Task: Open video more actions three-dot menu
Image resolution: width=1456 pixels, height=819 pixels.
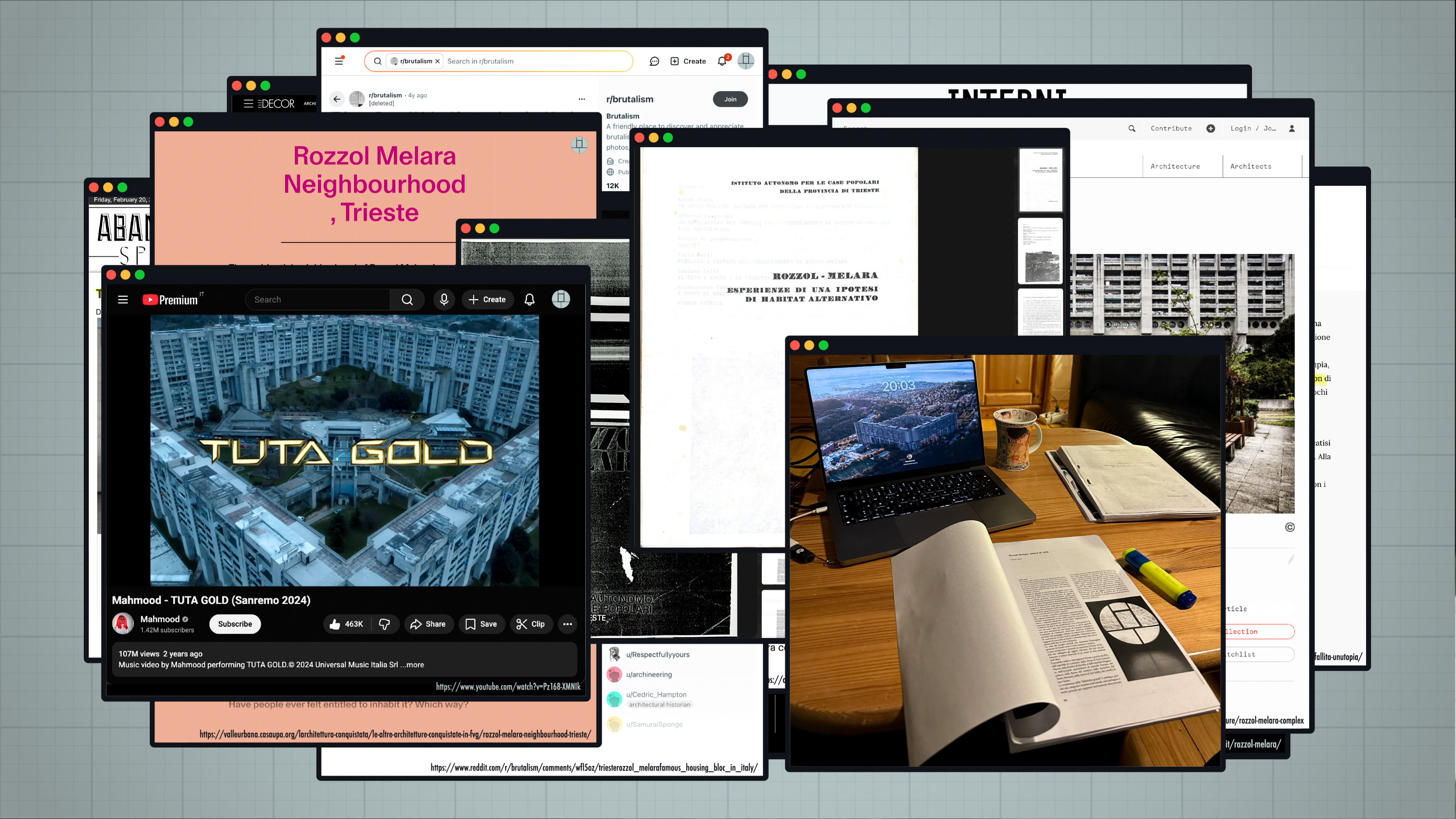Action: [x=568, y=624]
